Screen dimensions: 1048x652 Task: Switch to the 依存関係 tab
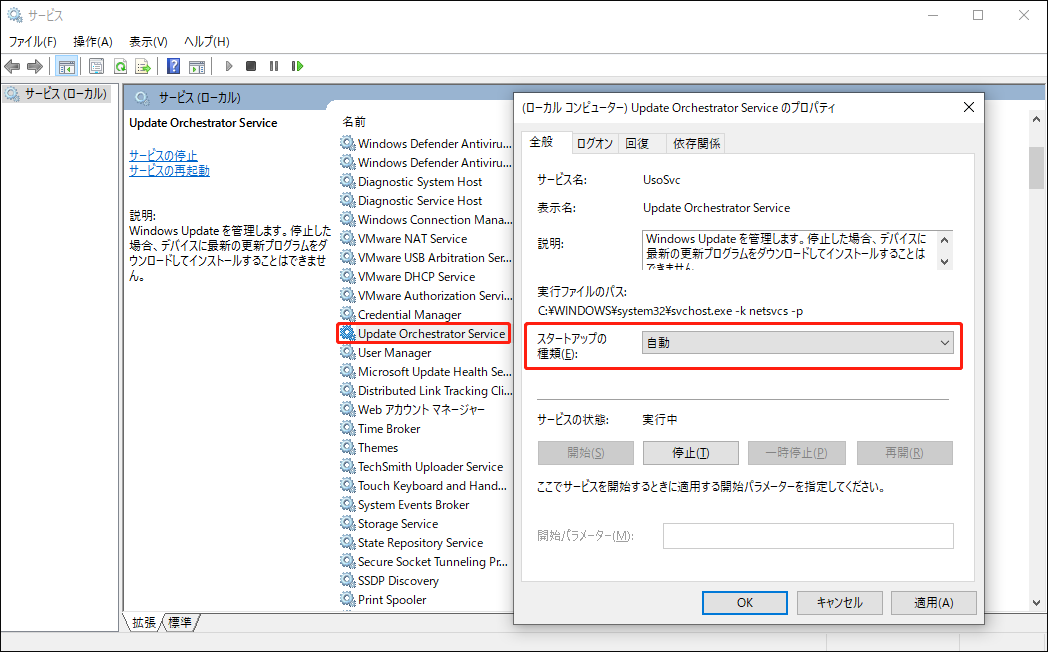(696, 144)
